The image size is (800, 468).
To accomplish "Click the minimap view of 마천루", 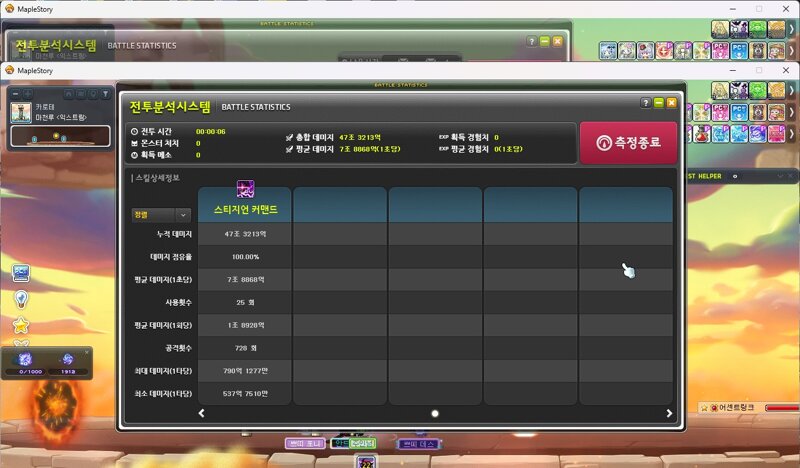I will (x=61, y=136).
